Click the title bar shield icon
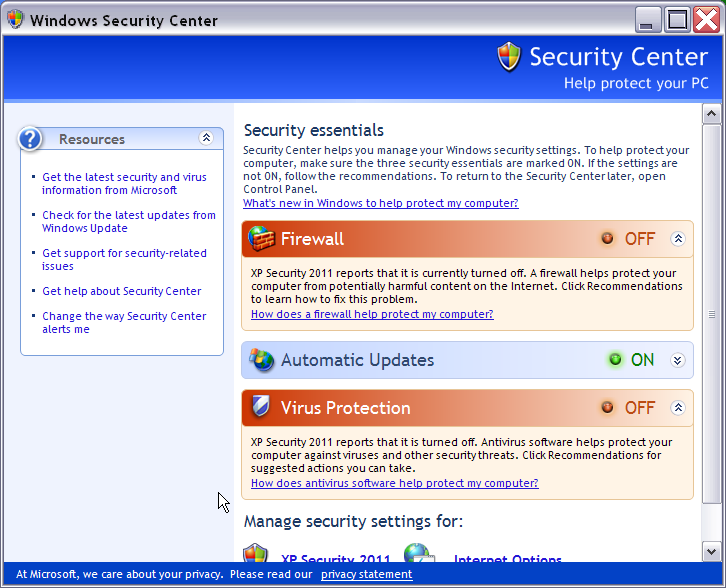This screenshot has width=726, height=588. tap(15, 19)
